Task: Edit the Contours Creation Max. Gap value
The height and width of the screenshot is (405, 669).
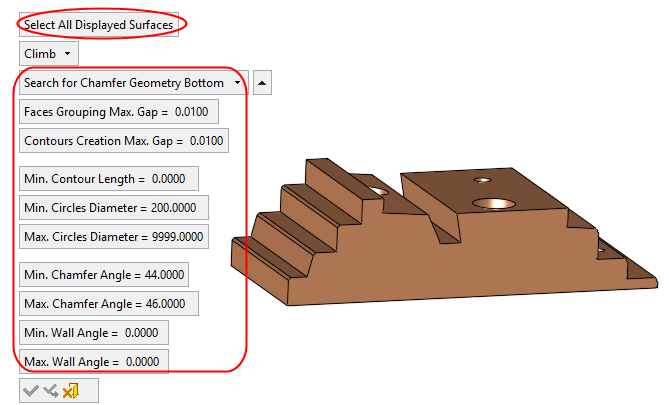Action: [124, 141]
